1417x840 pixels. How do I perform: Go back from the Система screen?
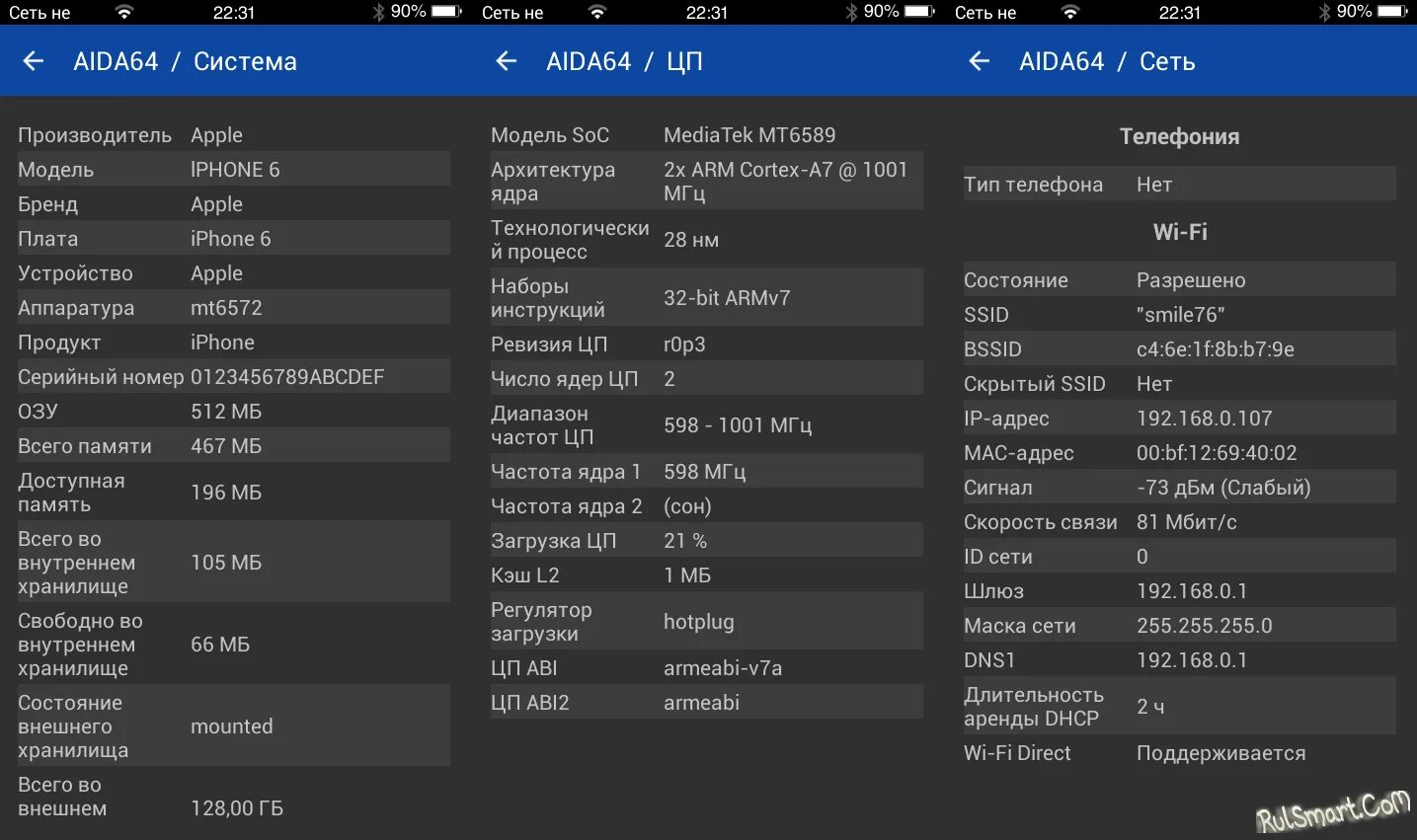[34, 61]
